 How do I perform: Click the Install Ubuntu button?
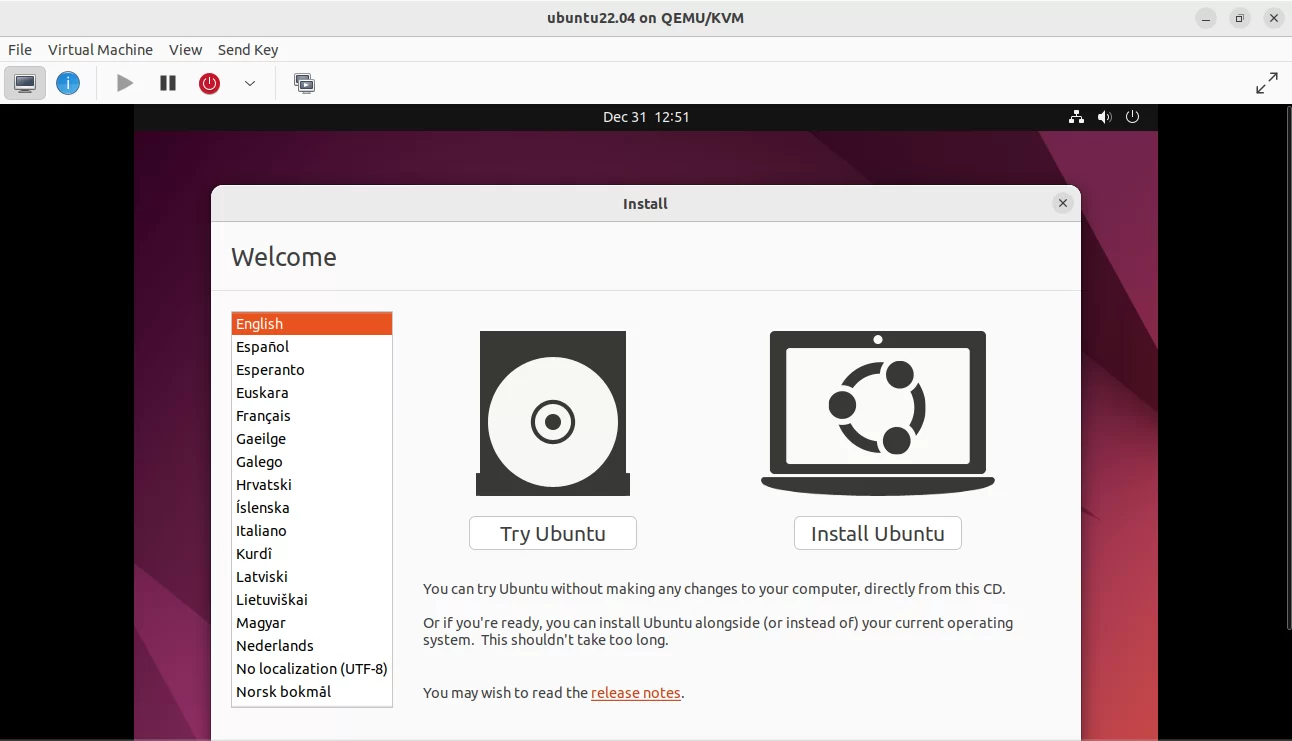878,533
